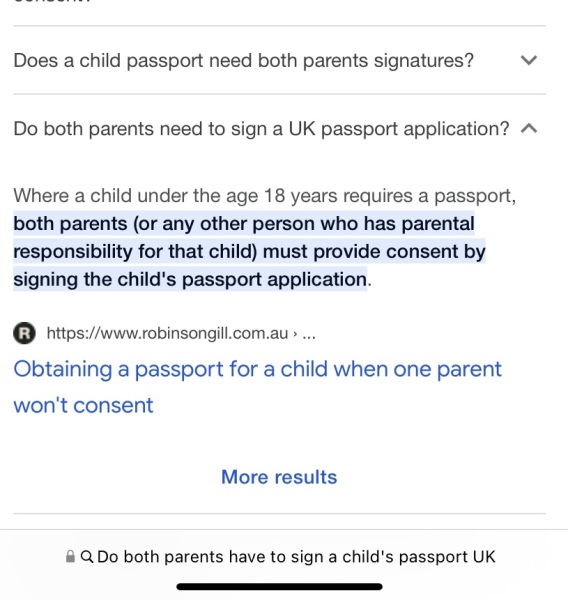568x600 pixels.
Task: Expand the child passport signatures question chevron
Action: (529, 60)
